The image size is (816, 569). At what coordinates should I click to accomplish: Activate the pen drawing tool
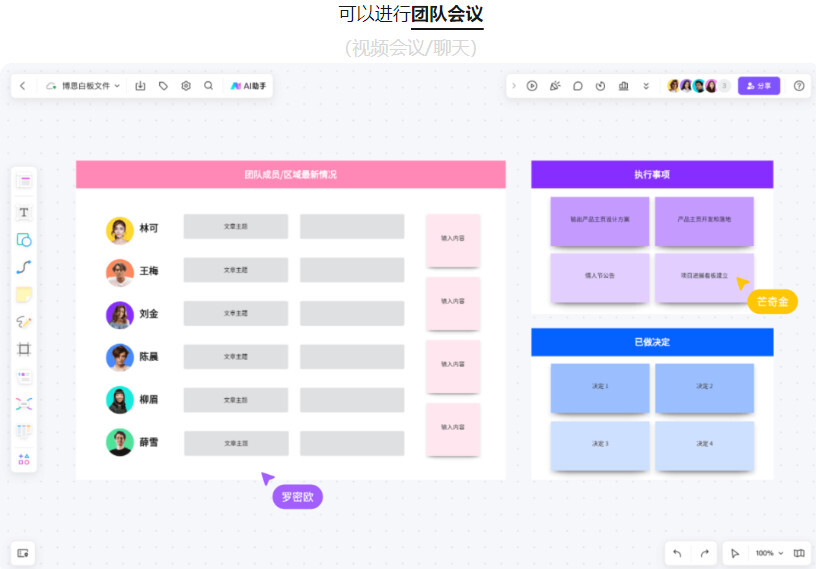point(24,322)
